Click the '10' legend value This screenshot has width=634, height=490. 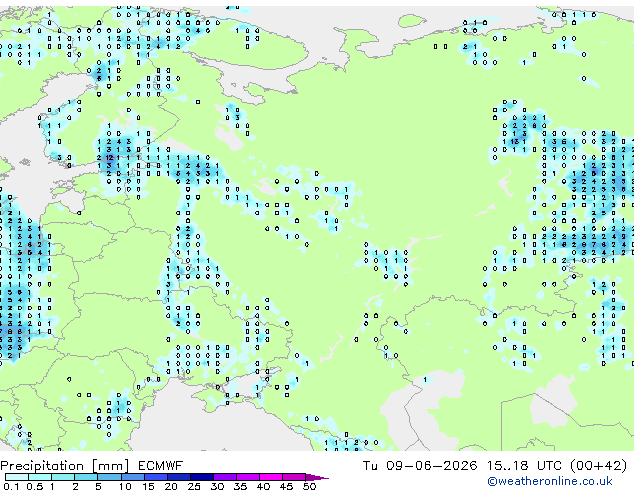point(125,486)
